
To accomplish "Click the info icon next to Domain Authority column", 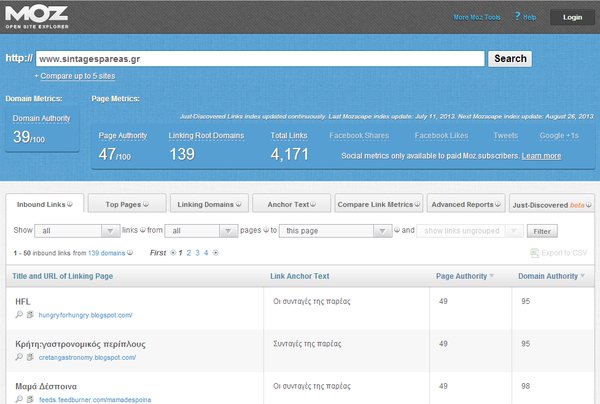I will (x=582, y=276).
